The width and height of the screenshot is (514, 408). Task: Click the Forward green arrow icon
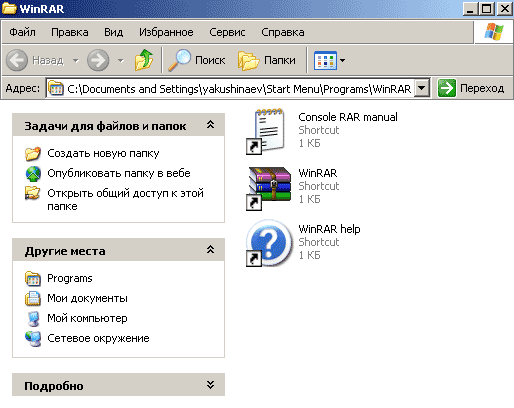click(x=98, y=60)
